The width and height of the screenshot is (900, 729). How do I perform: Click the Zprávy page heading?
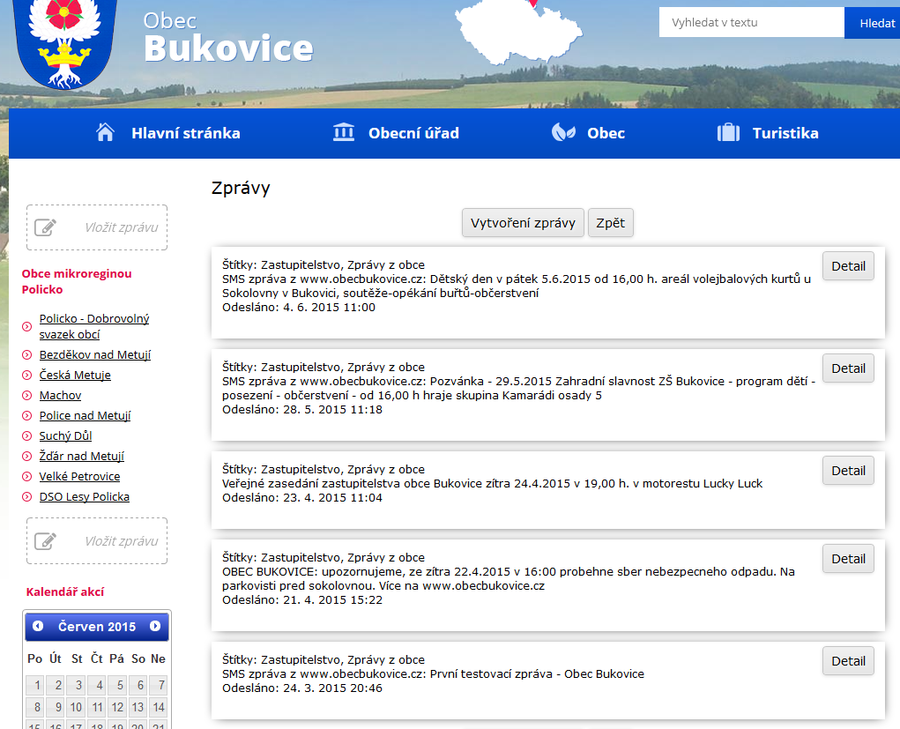pyautogui.click(x=240, y=188)
